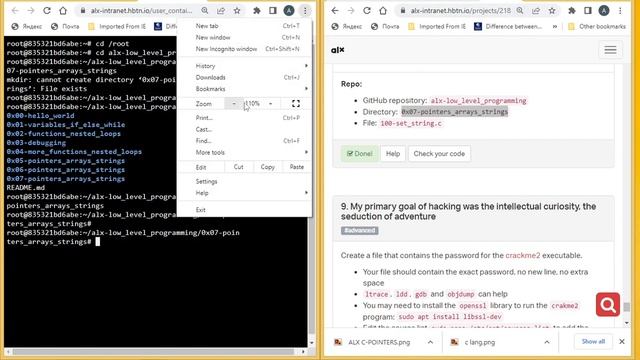Choose Print from Chrome menu
The height and width of the screenshot is (360, 640).
pos(245,118)
